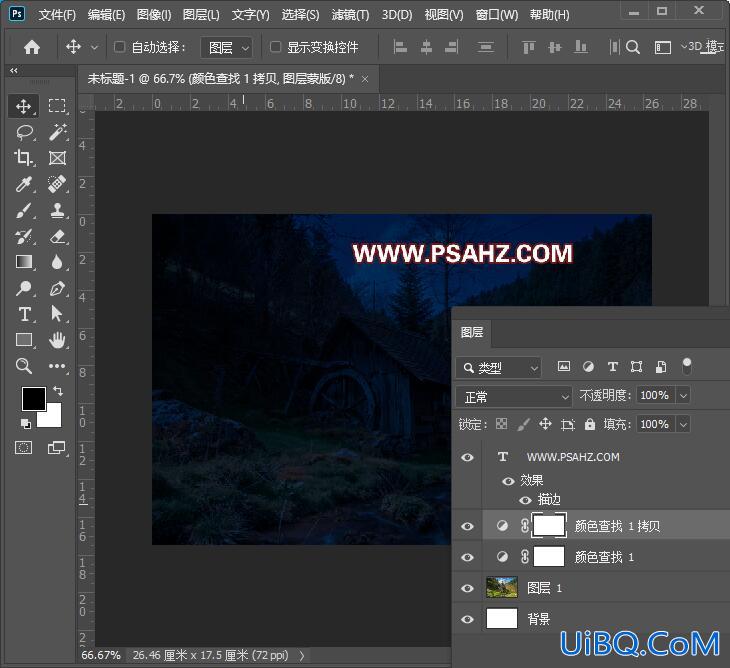Choose the Eraser tool
Screen dimensions: 730x668
click(57, 236)
